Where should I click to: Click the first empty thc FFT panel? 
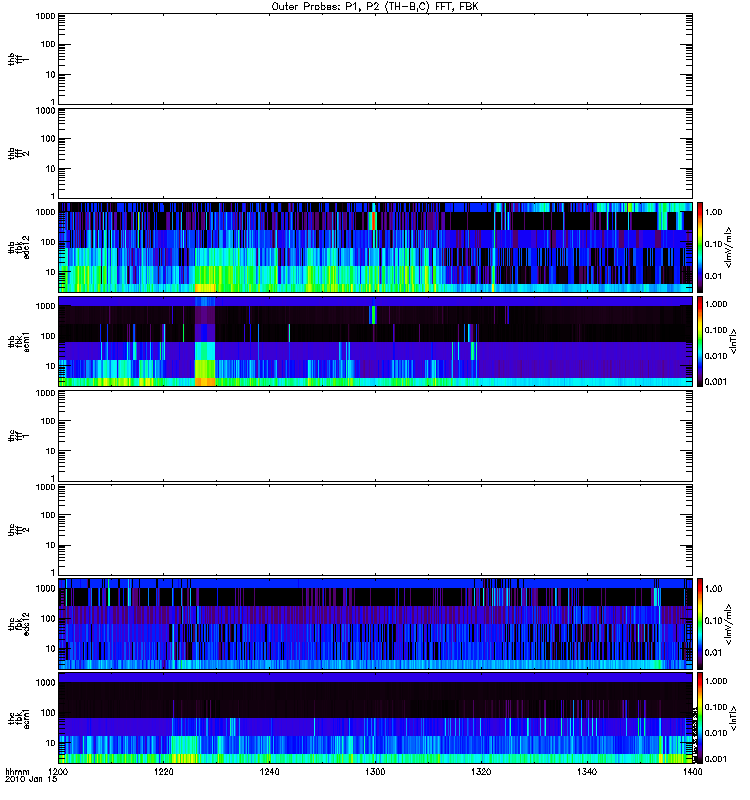pyautogui.click(x=375, y=436)
